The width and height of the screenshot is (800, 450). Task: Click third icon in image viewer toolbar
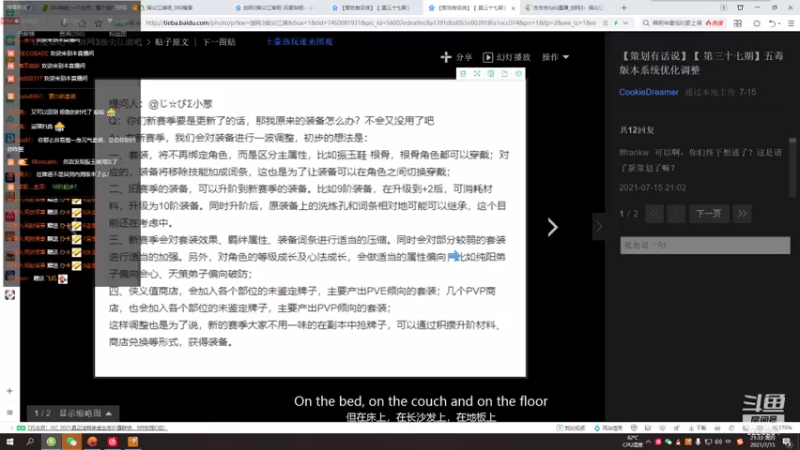(x=491, y=74)
